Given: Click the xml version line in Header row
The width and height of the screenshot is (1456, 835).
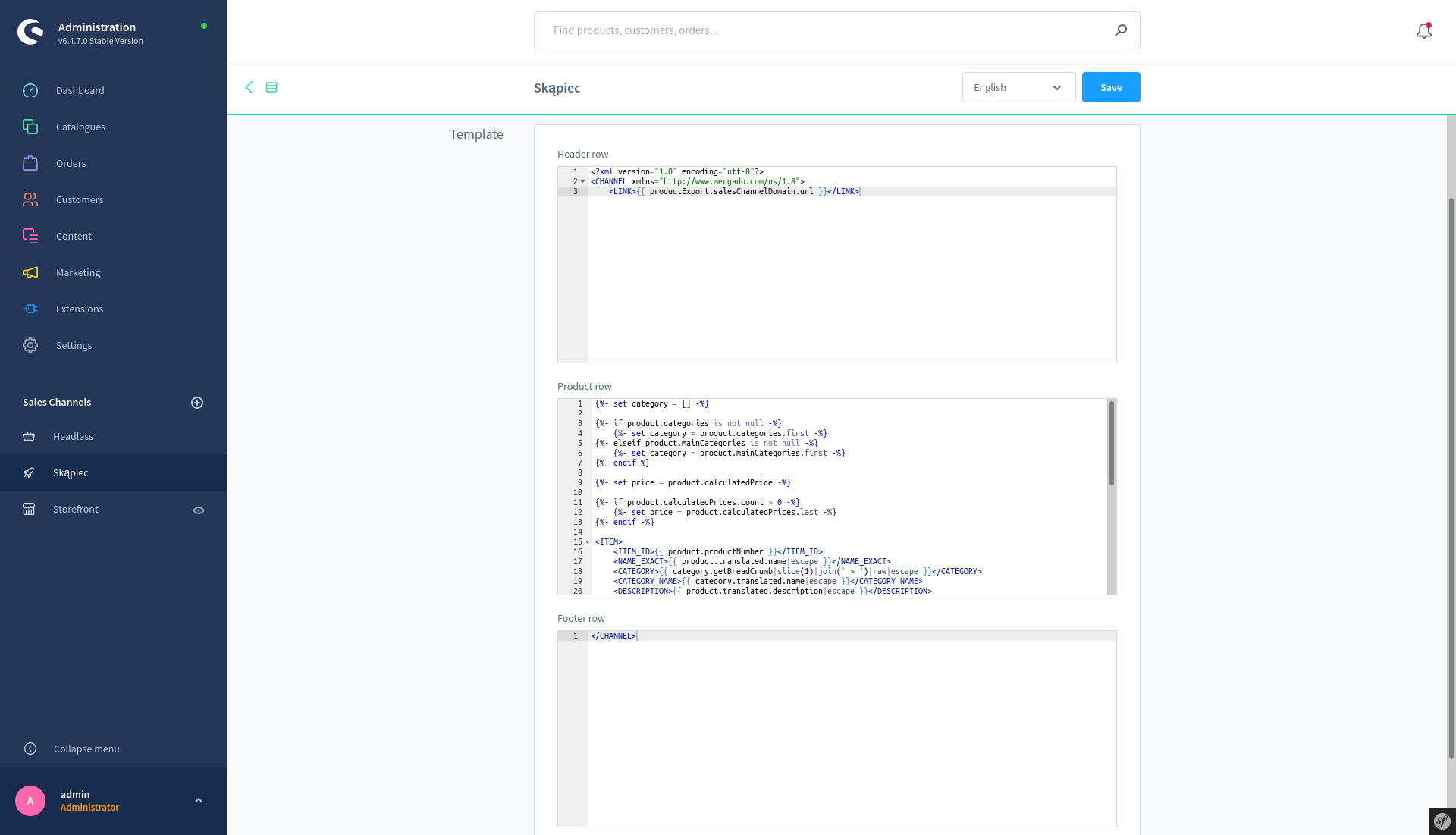Looking at the screenshot, I should (677, 172).
